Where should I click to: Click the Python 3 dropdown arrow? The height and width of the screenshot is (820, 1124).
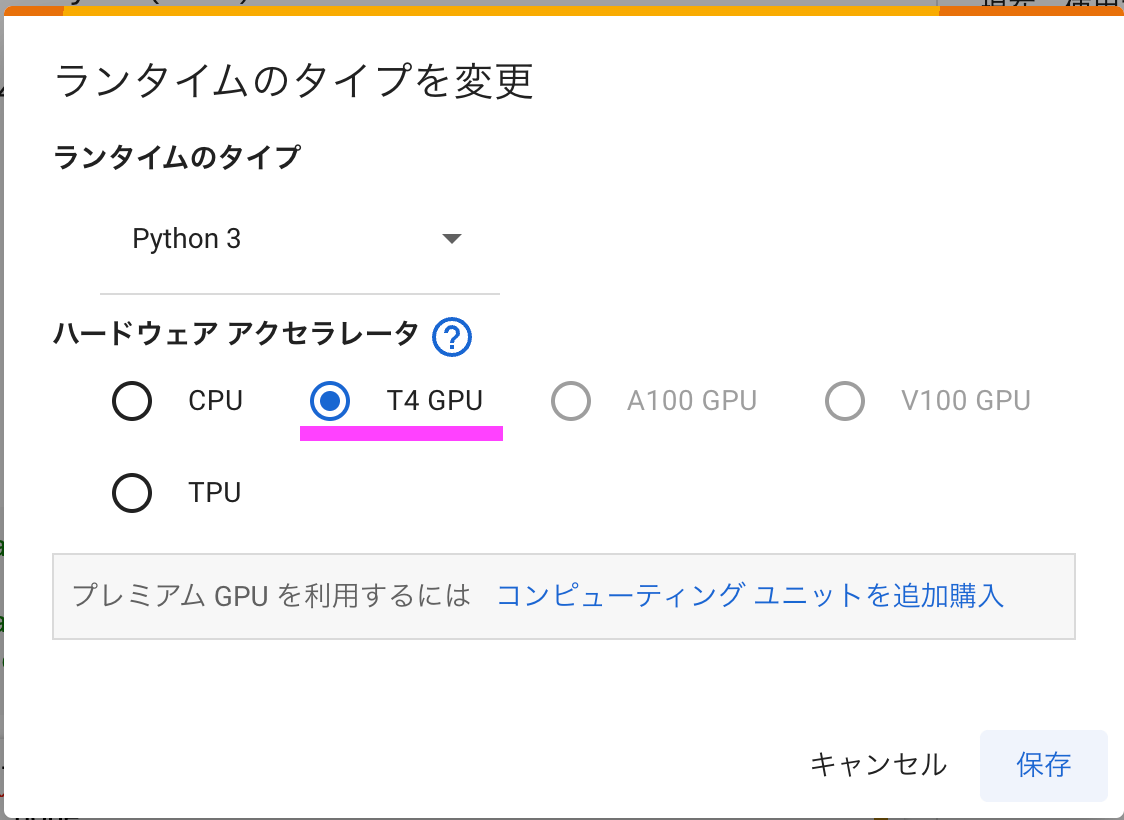click(452, 238)
